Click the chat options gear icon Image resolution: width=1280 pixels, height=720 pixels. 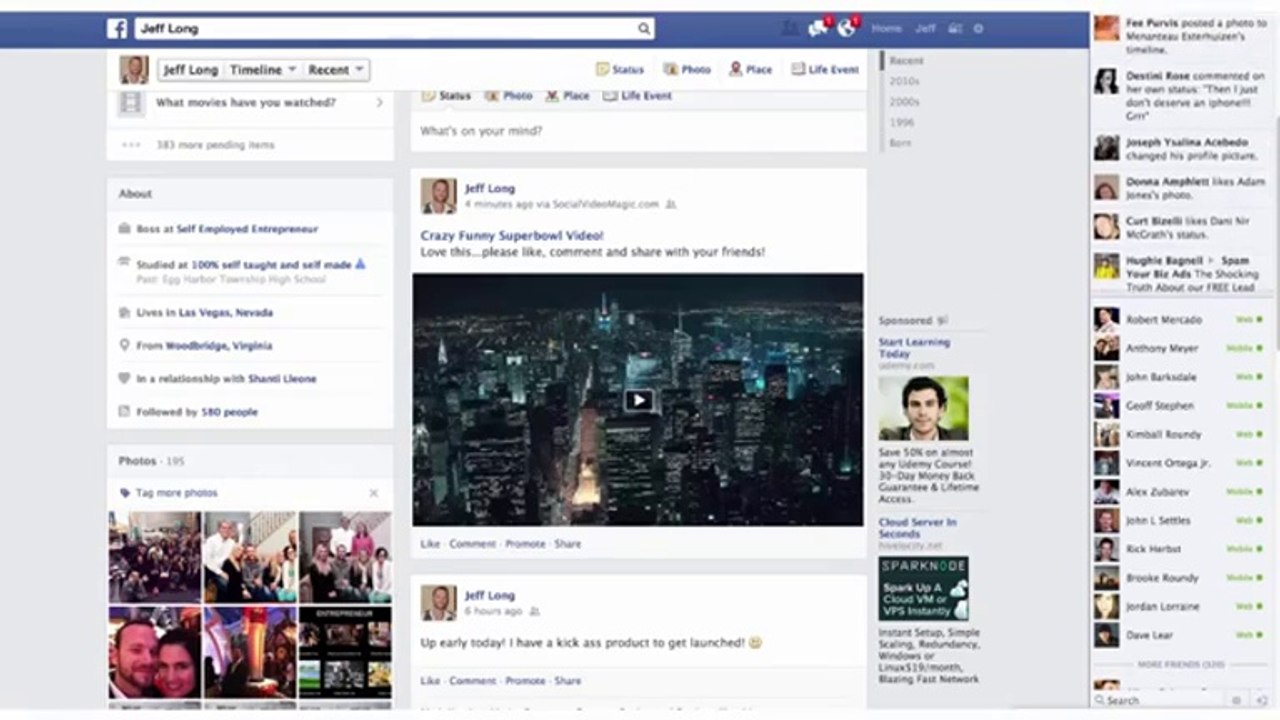click(x=1236, y=701)
